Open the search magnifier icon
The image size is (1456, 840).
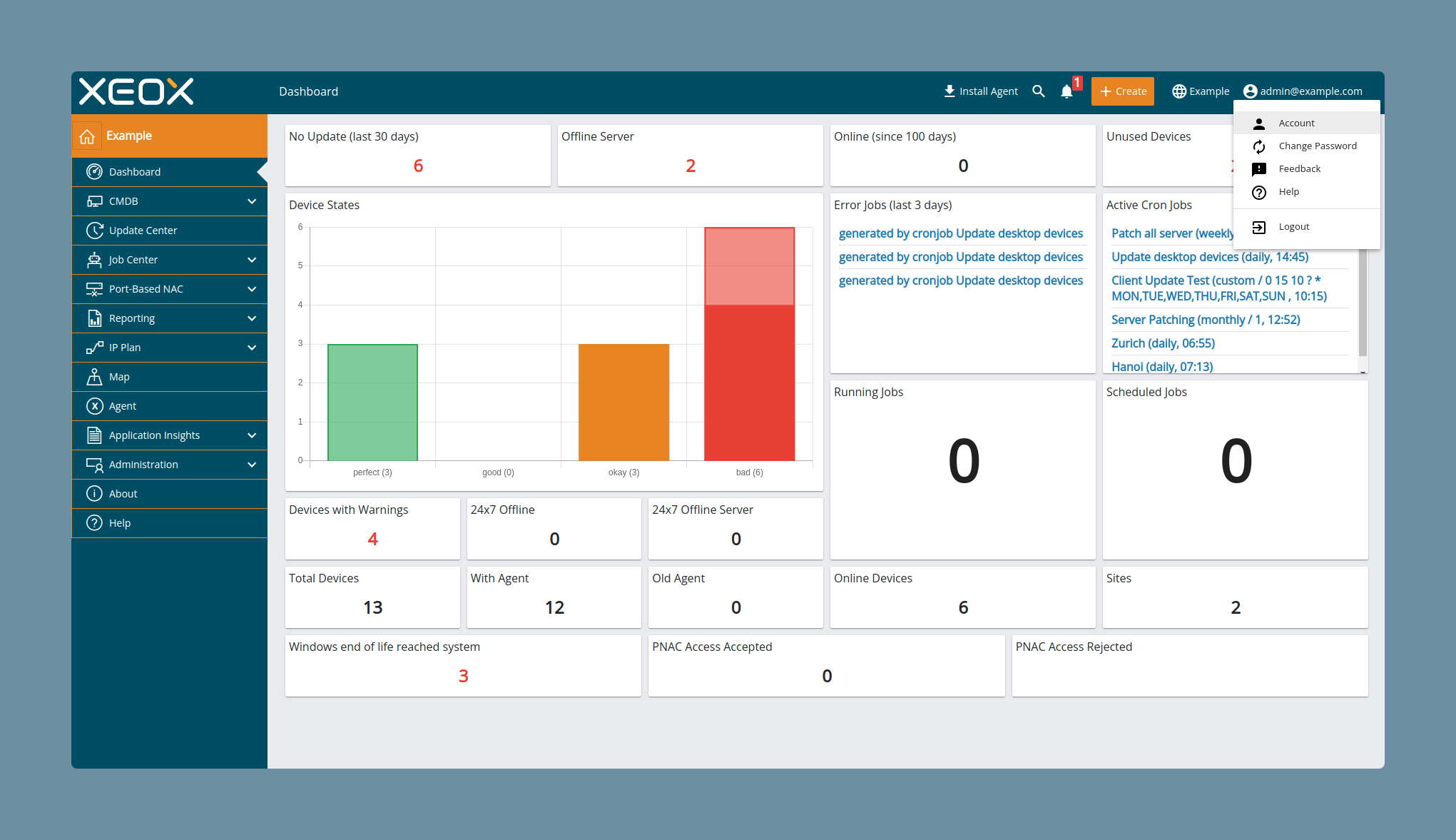pos(1039,91)
